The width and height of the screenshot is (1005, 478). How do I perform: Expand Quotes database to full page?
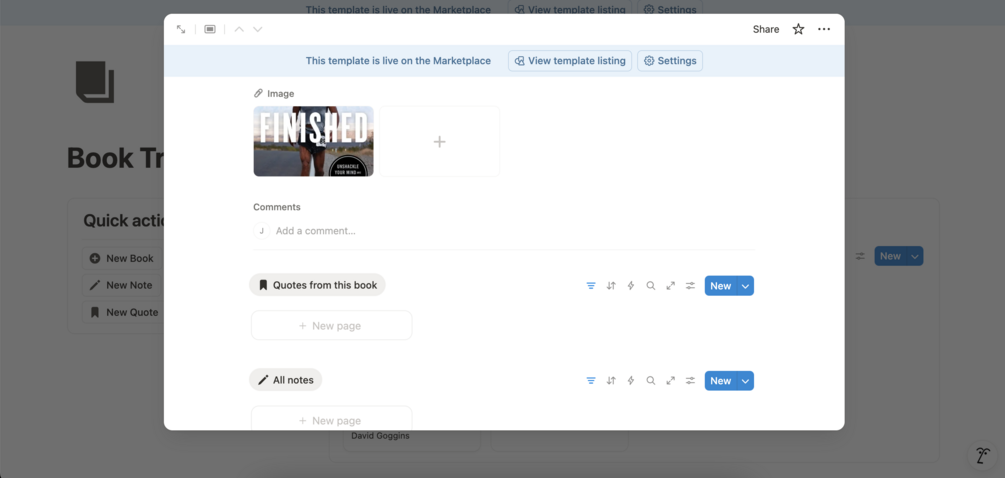point(670,286)
